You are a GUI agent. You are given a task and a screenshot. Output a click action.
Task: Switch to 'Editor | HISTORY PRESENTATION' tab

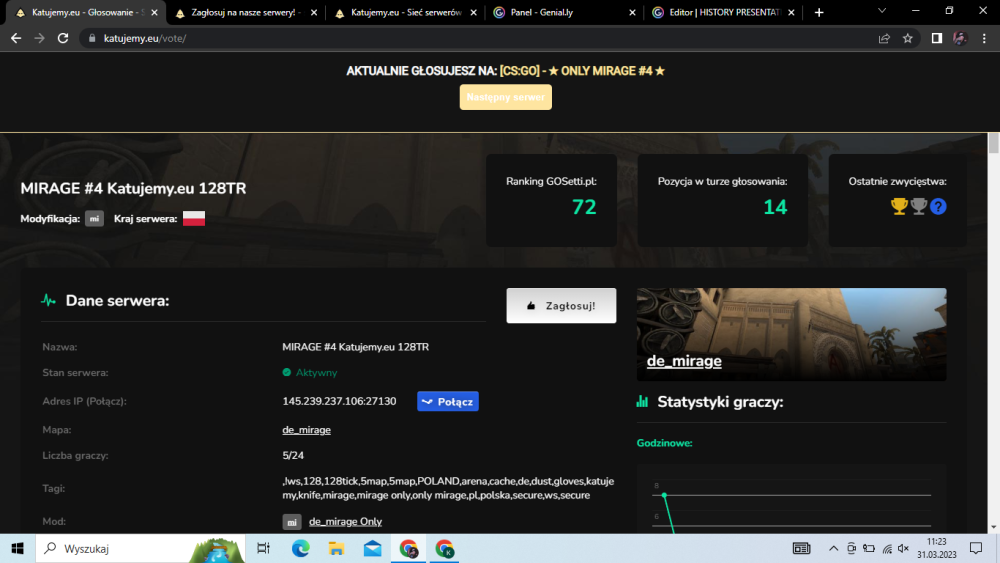(x=724, y=13)
